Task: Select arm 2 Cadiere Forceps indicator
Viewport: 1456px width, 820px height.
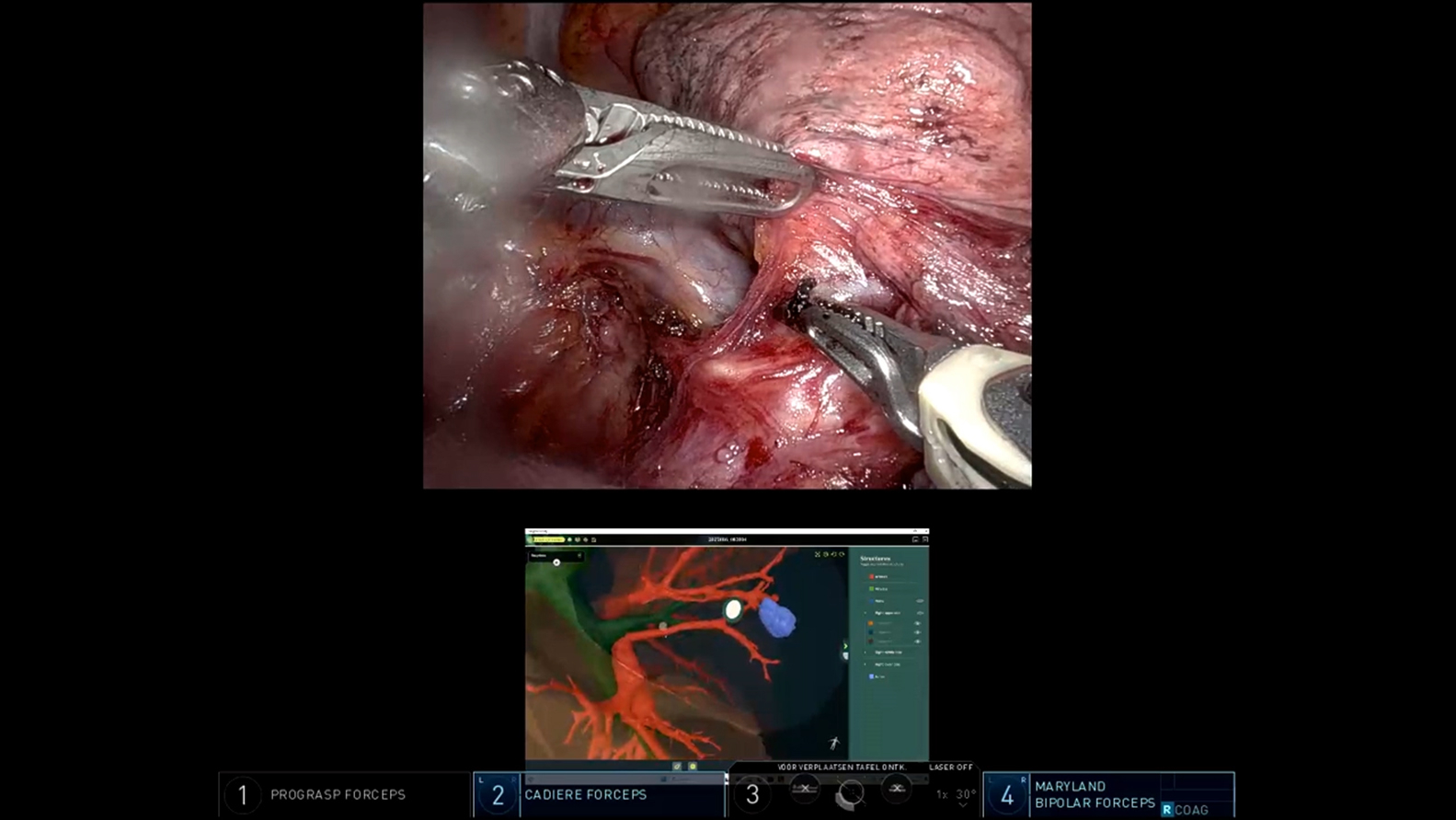Action: pos(600,794)
